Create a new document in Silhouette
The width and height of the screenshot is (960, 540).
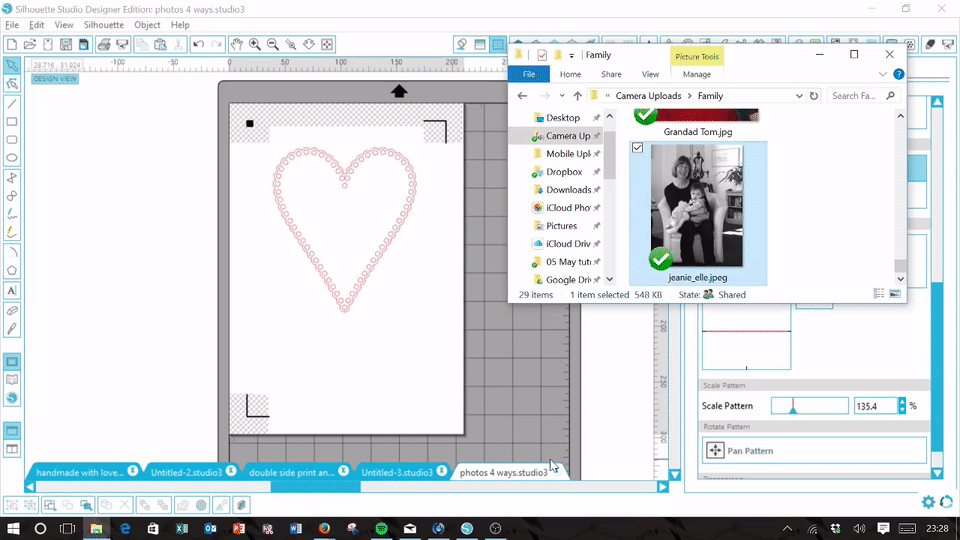12,44
